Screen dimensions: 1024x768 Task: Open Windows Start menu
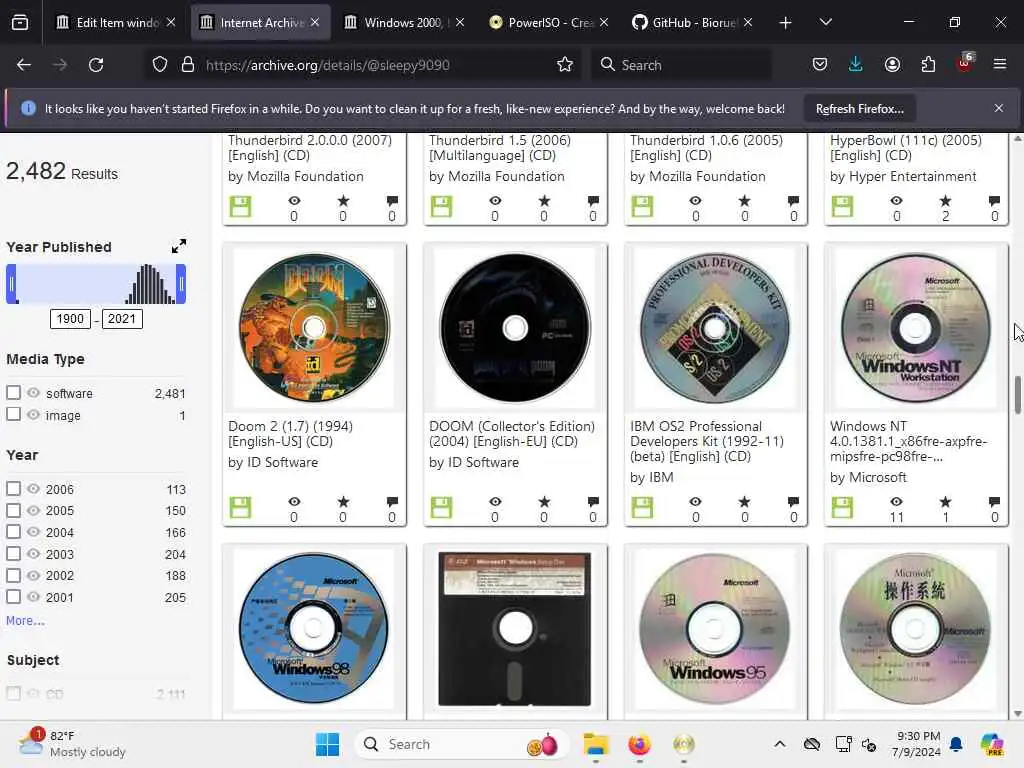327,744
